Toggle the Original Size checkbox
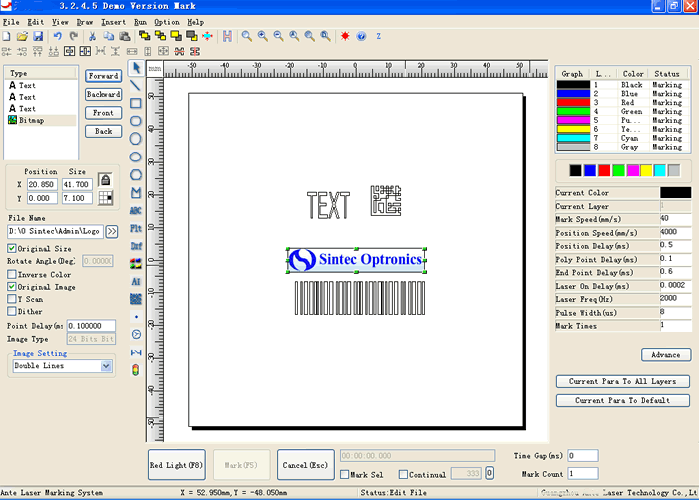The width and height of the screenshot is (699, 500). [x=12, y=248]
